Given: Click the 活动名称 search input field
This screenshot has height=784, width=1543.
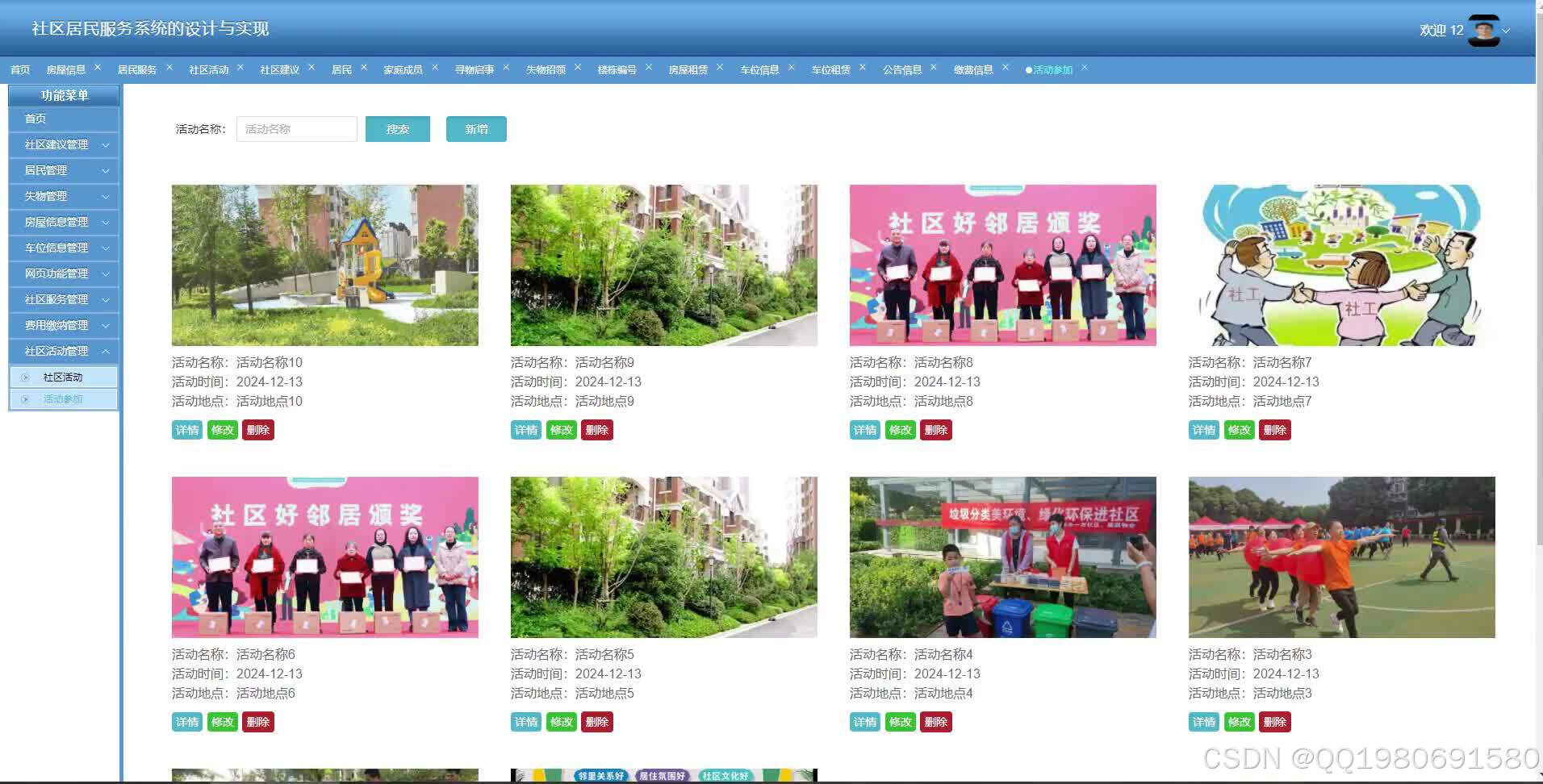Looking at the screenshot, I should 297,129.
